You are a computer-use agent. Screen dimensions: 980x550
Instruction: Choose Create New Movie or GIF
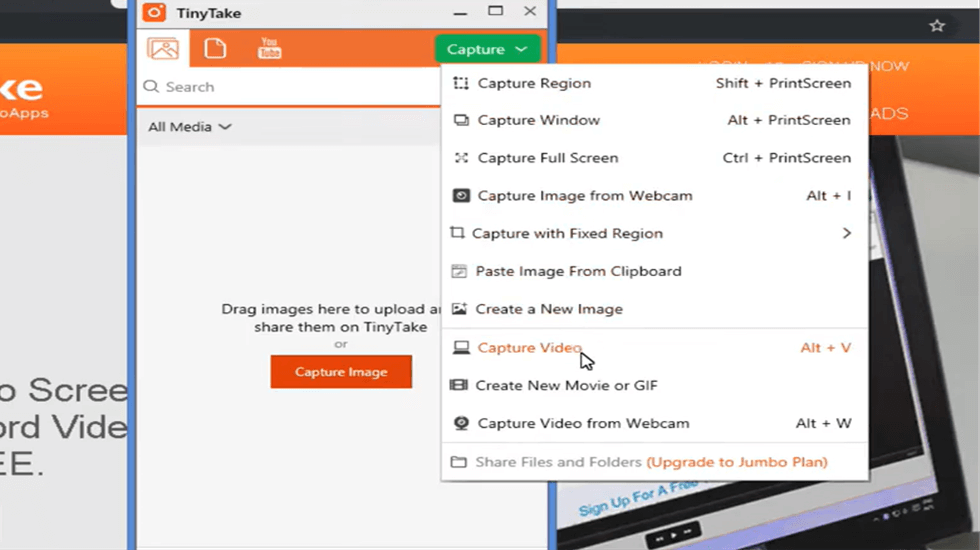coord(654,385)
